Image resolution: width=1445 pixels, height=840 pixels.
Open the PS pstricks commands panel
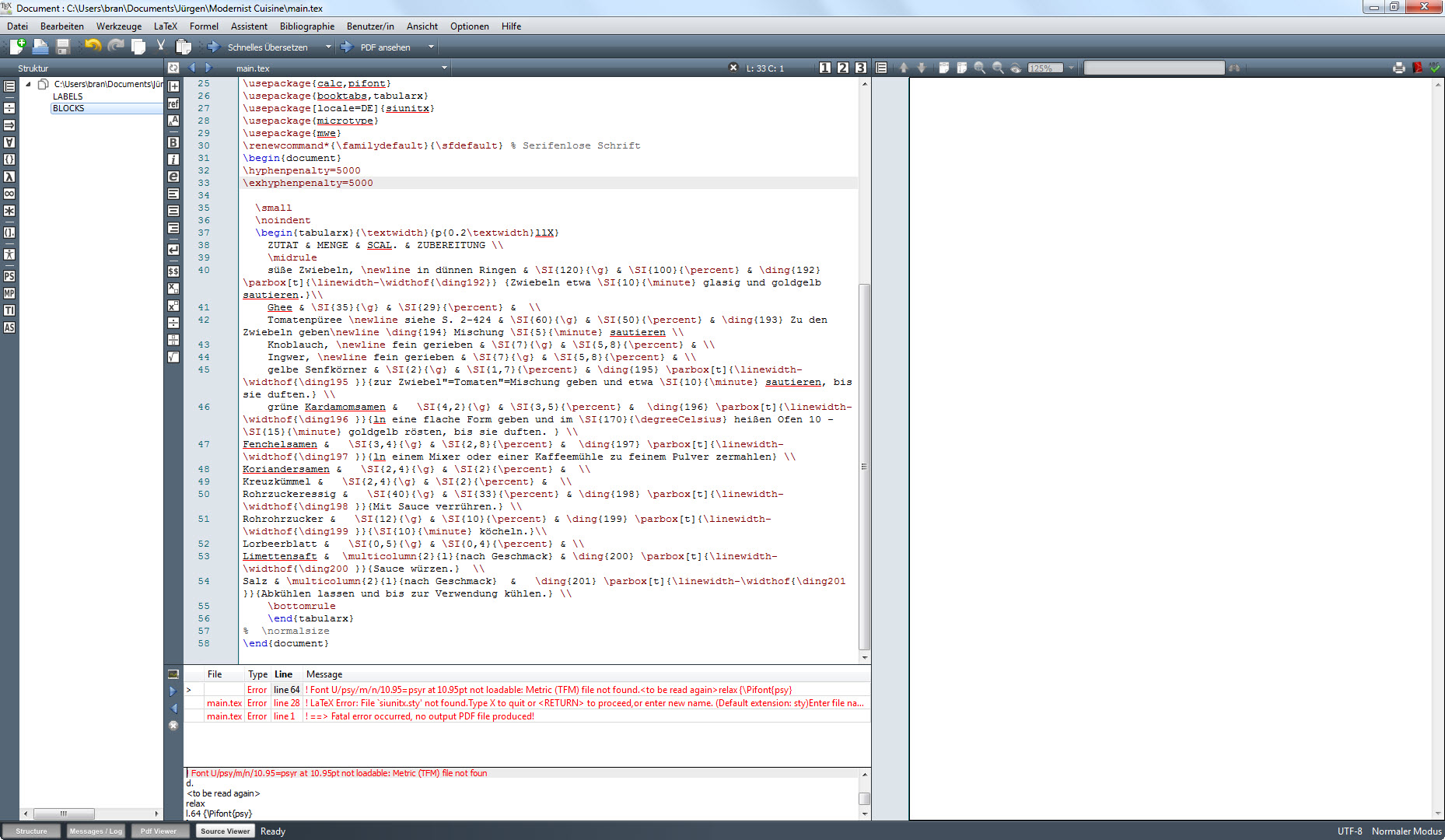click(9, 276)
